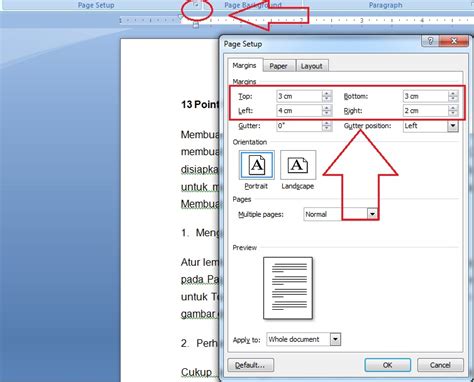The image size is (474, 382).
Task: Select Portrait orientation
Action: [257, 165]
